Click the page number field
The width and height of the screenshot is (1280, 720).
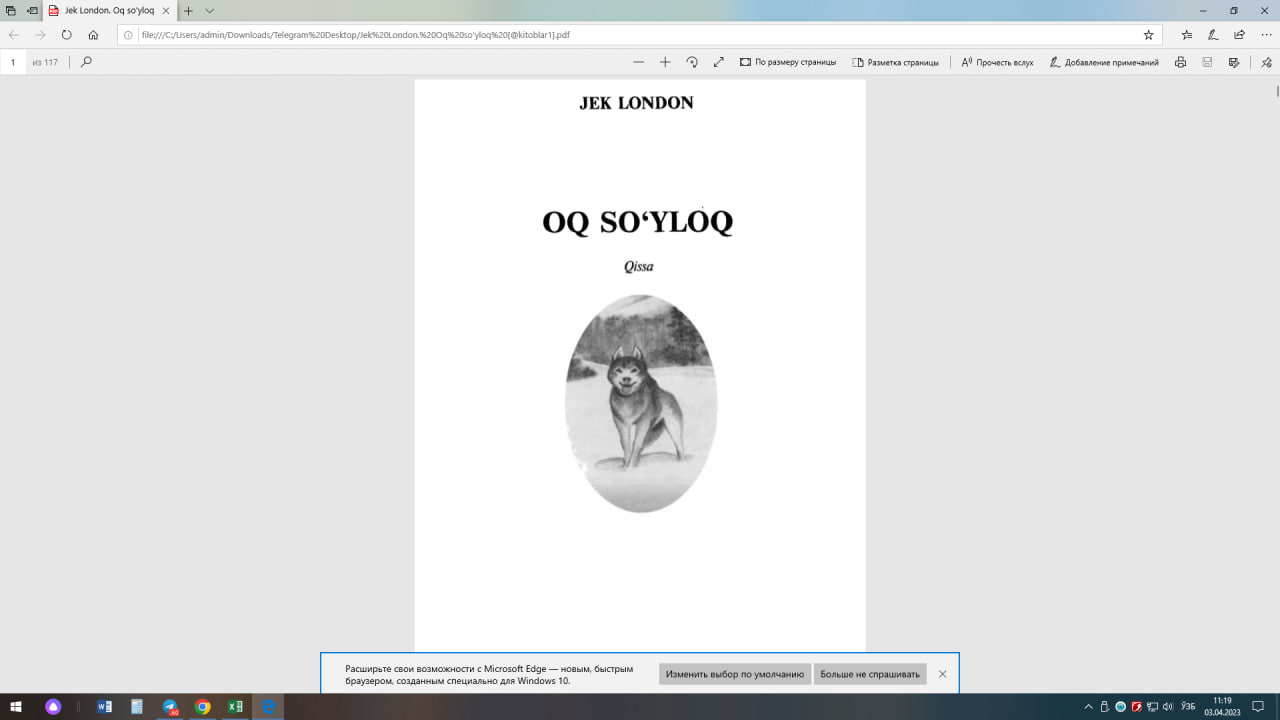point(14,62)
